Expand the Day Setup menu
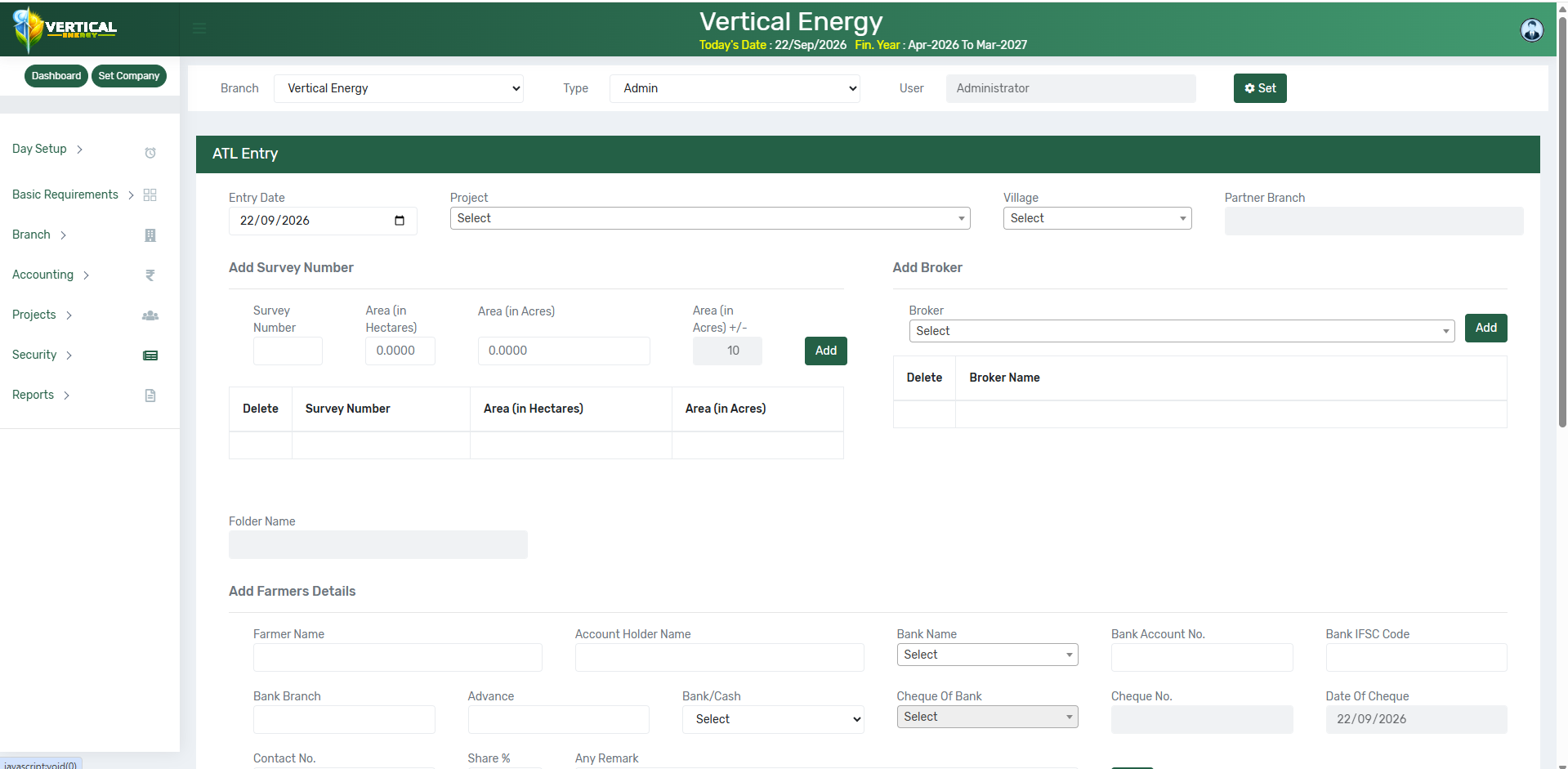Viewport: 1568px width, 769px height. tap(47, 149)
